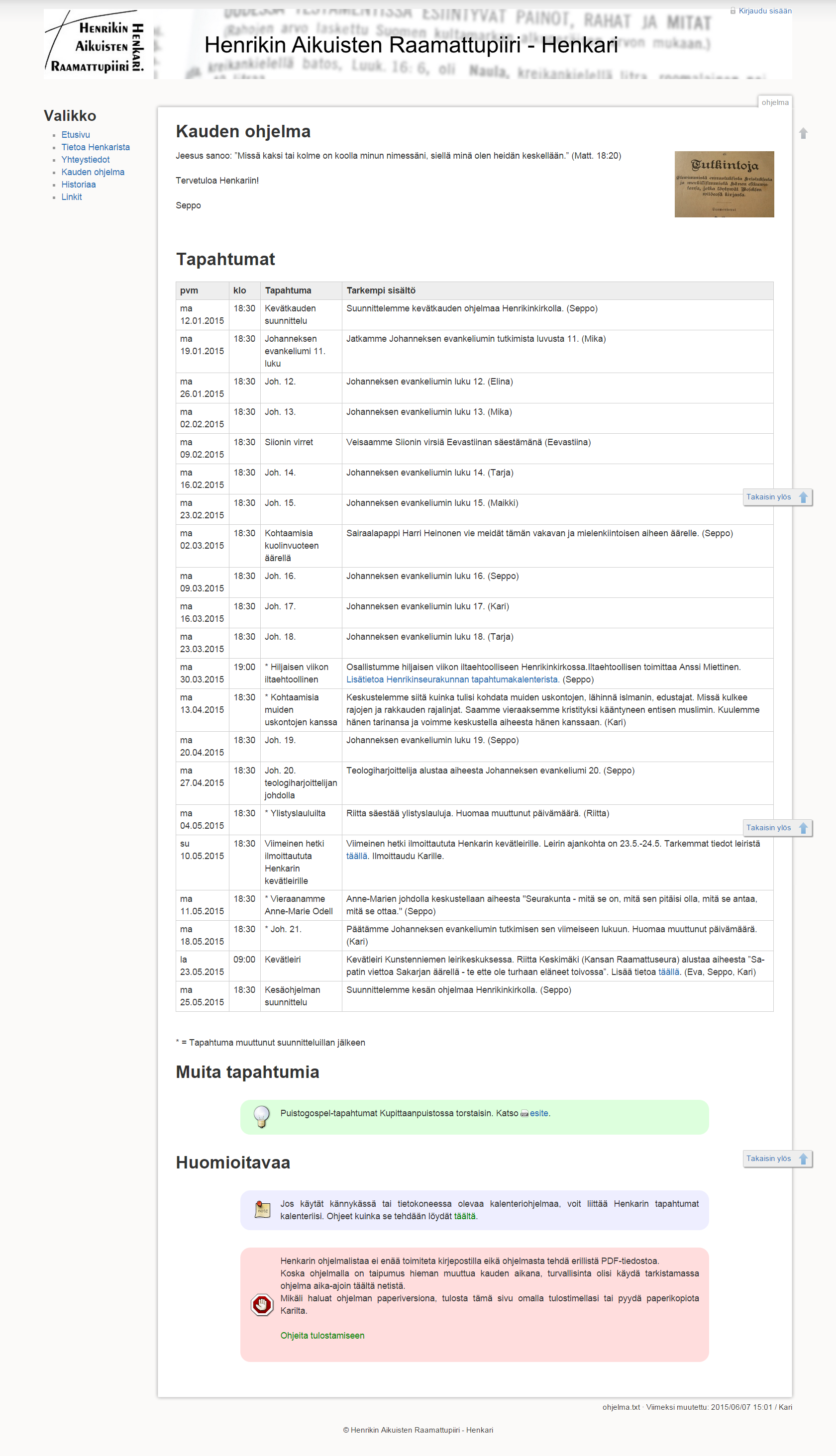Click the '09:00' time cell

[245, 966]
